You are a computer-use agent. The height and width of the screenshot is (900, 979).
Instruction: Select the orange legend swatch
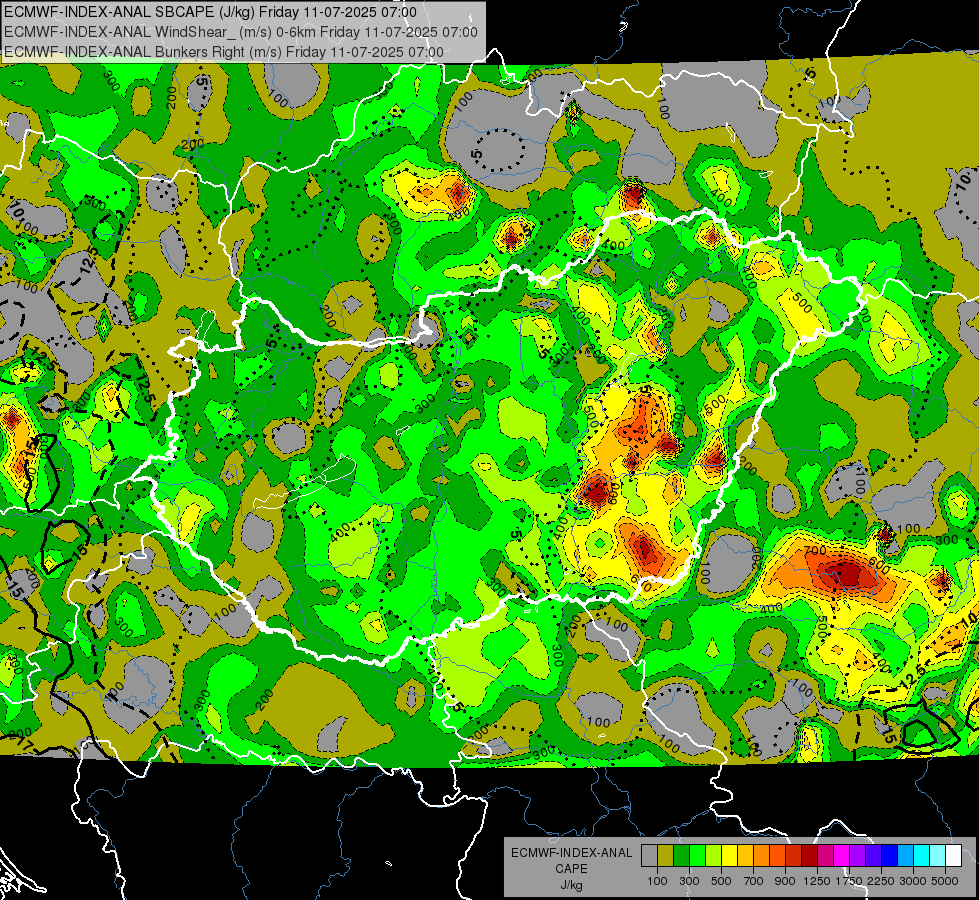tap(762, 855)
